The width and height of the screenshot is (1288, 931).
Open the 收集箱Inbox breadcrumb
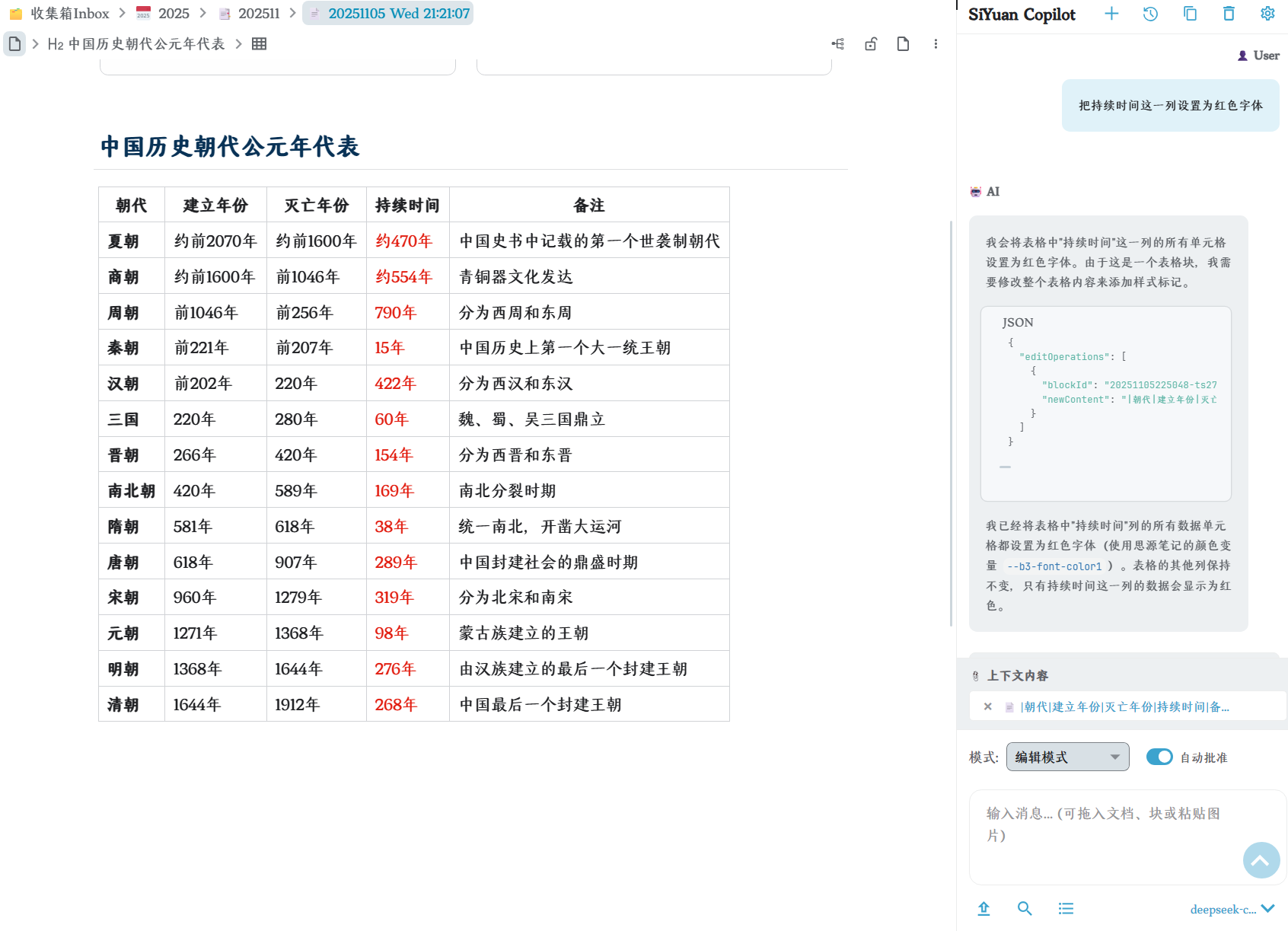pos(60,14)
